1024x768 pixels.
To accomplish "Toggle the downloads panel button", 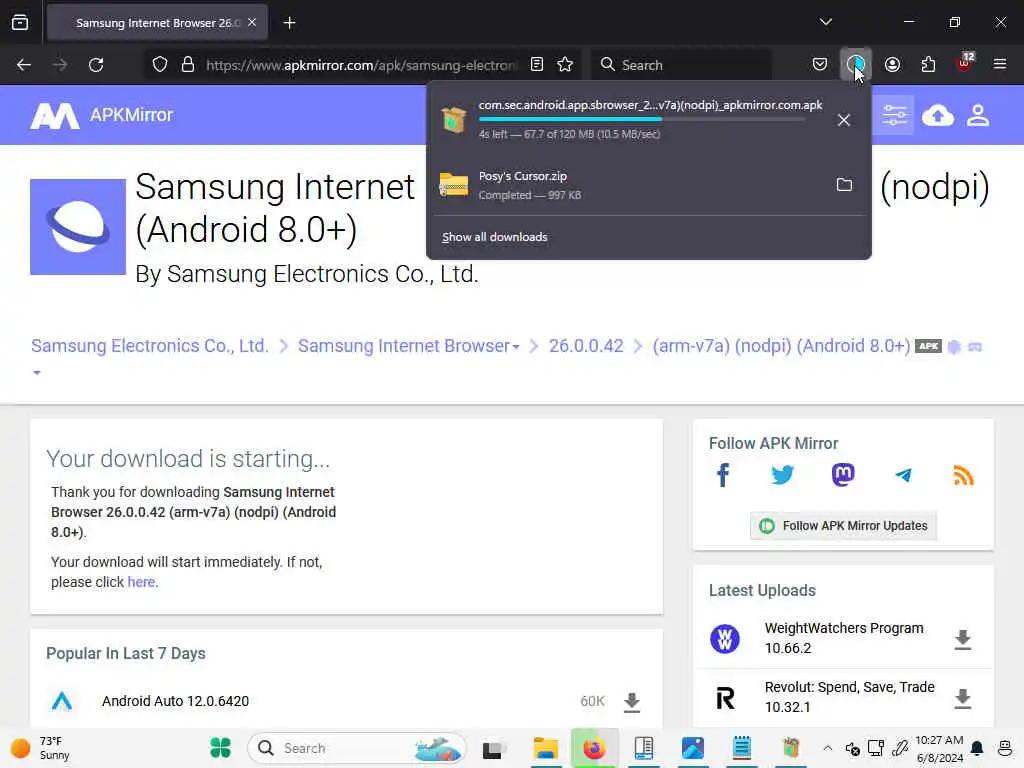I will tap(856, 65).
